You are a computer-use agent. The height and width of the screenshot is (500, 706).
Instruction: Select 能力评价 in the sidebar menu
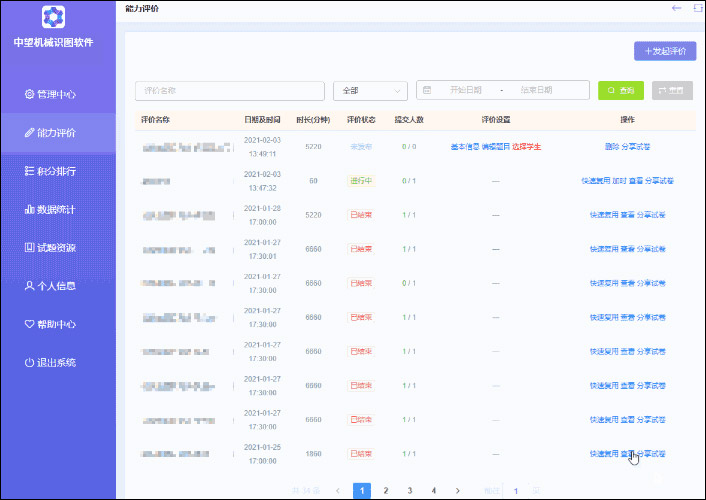50,133
